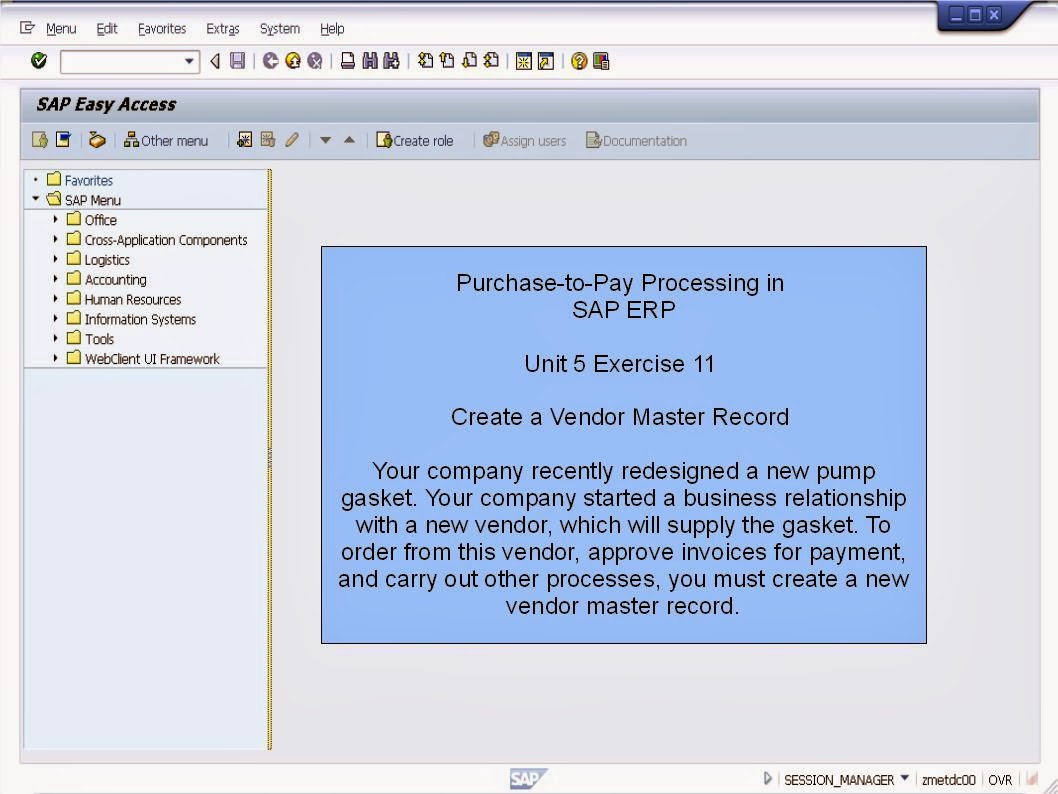Open the Favorites menu in menu bar

click(162, 28)
